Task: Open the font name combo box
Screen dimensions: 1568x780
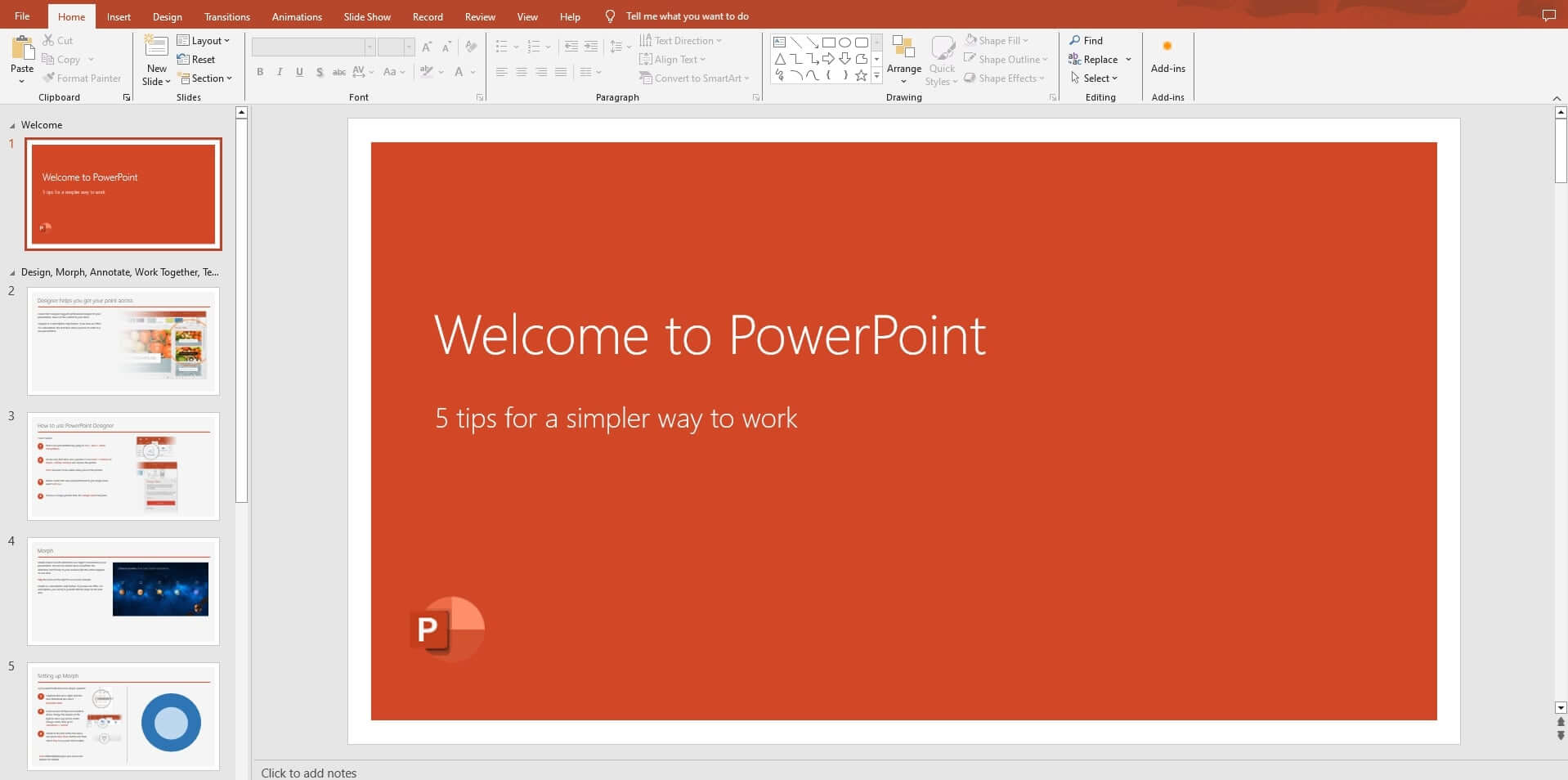Action: (313, 47)
